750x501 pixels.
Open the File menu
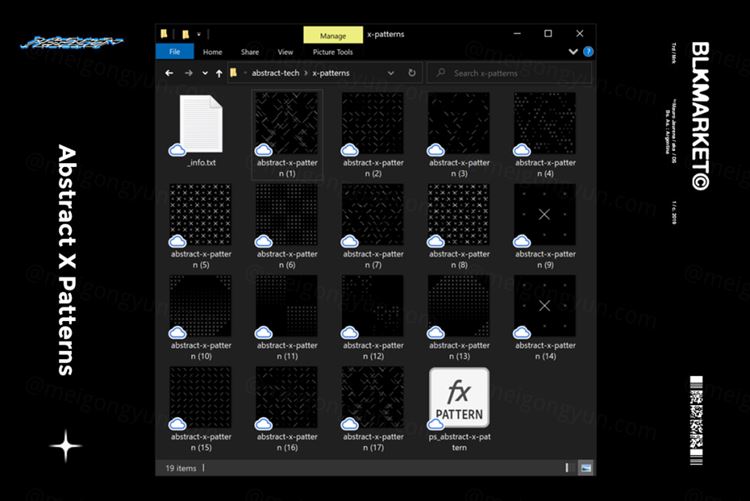(x=174, y=52)
